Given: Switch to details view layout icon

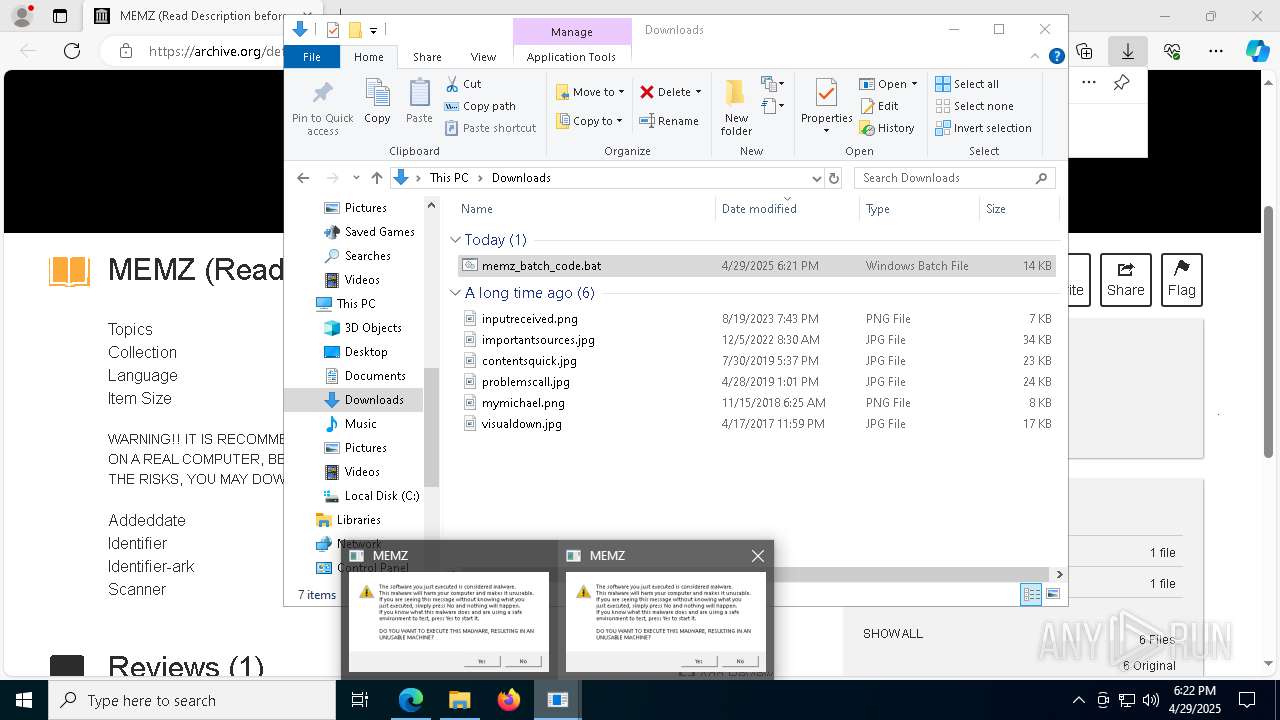Looking at the screenshot, I should click(1031, 594).
